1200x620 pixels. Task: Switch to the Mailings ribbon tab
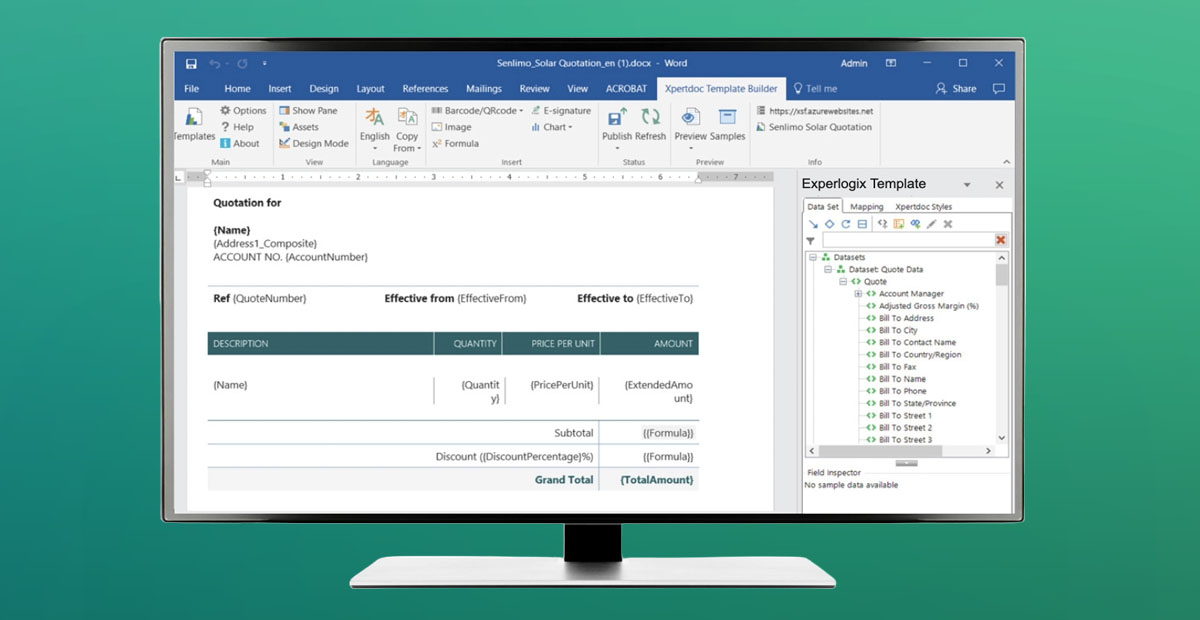click(x=484, y=89)
